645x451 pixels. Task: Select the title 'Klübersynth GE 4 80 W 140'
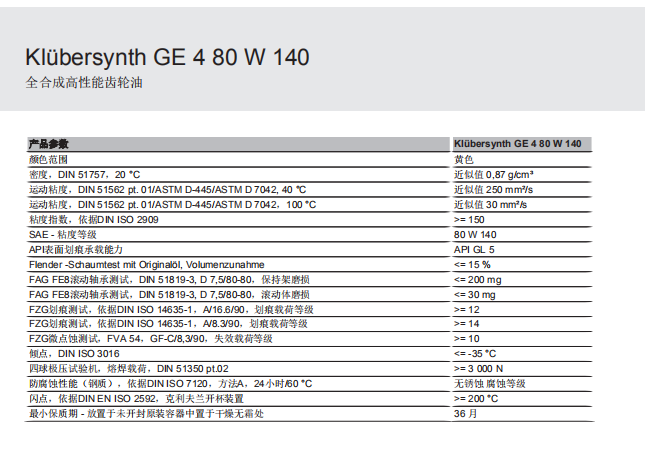click(x=167, y=57)
